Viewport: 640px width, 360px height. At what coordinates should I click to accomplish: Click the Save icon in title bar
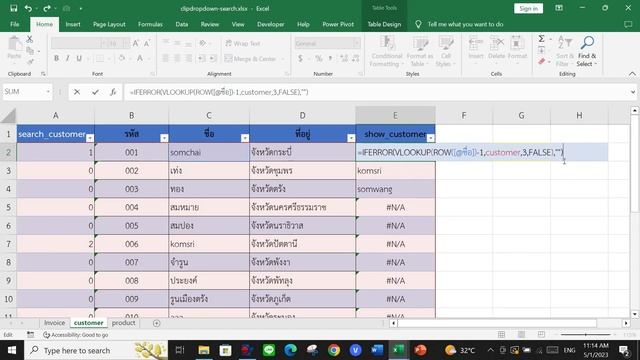pyautogui.click(x=13, y=8)
